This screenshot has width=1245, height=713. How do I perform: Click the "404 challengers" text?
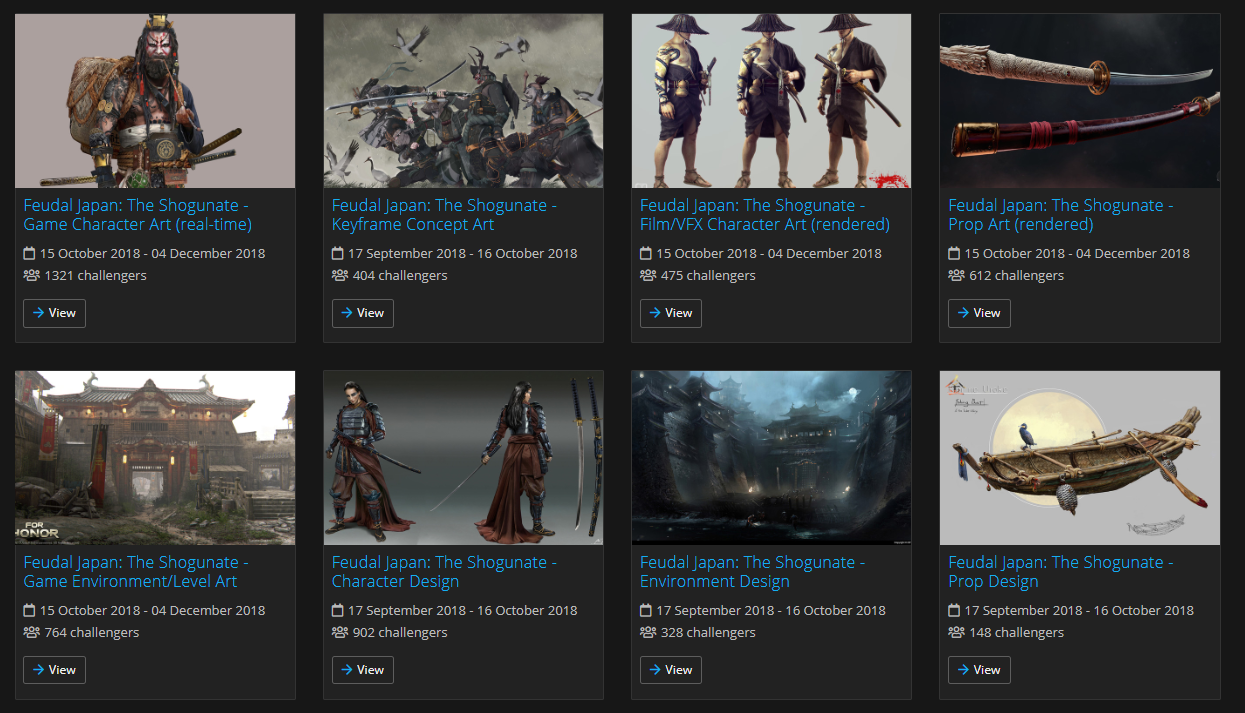coord(400,275)
